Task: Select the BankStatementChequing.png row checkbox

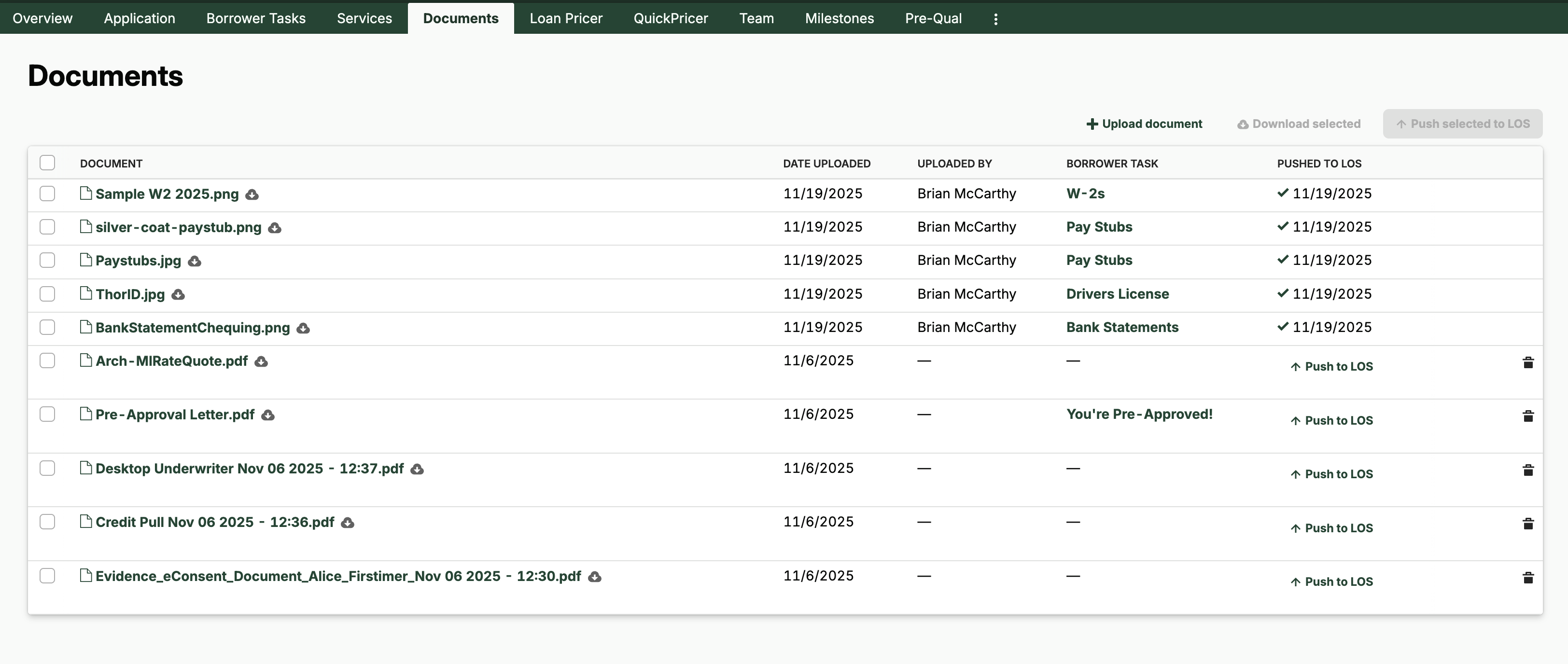Action: click(47, 328)
